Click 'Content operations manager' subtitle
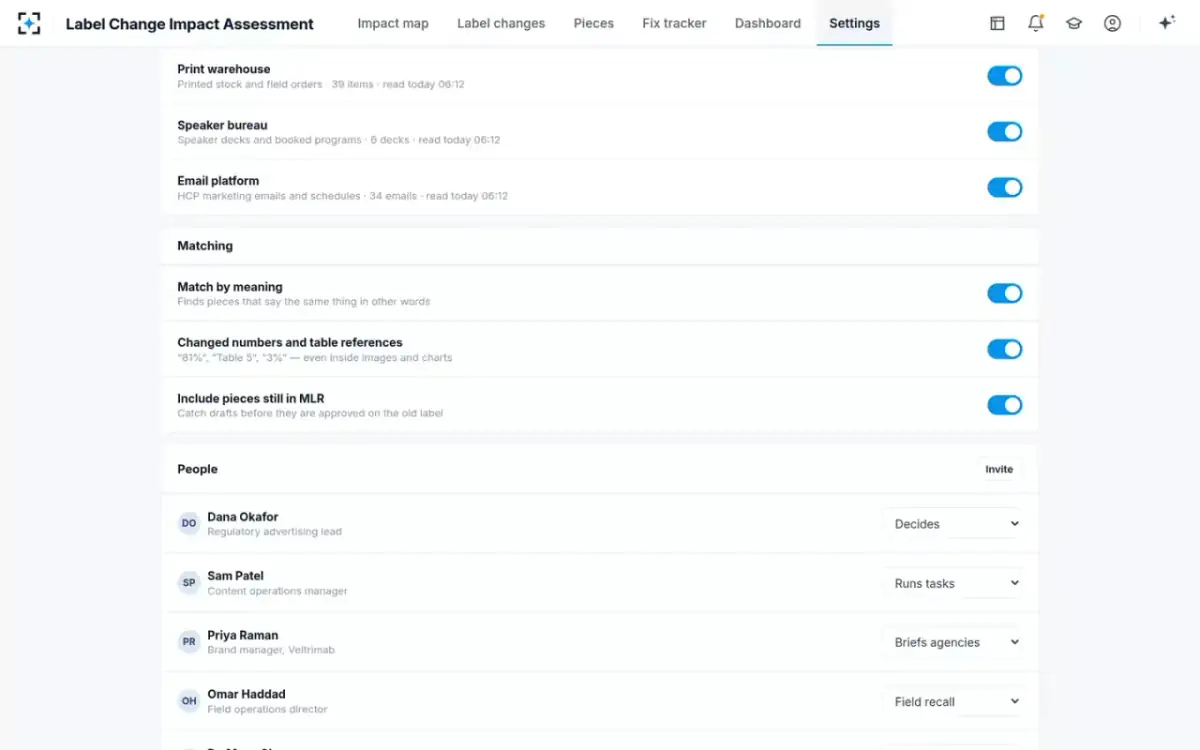Screen dimensions: 1200x750 [x=277, y=591]
